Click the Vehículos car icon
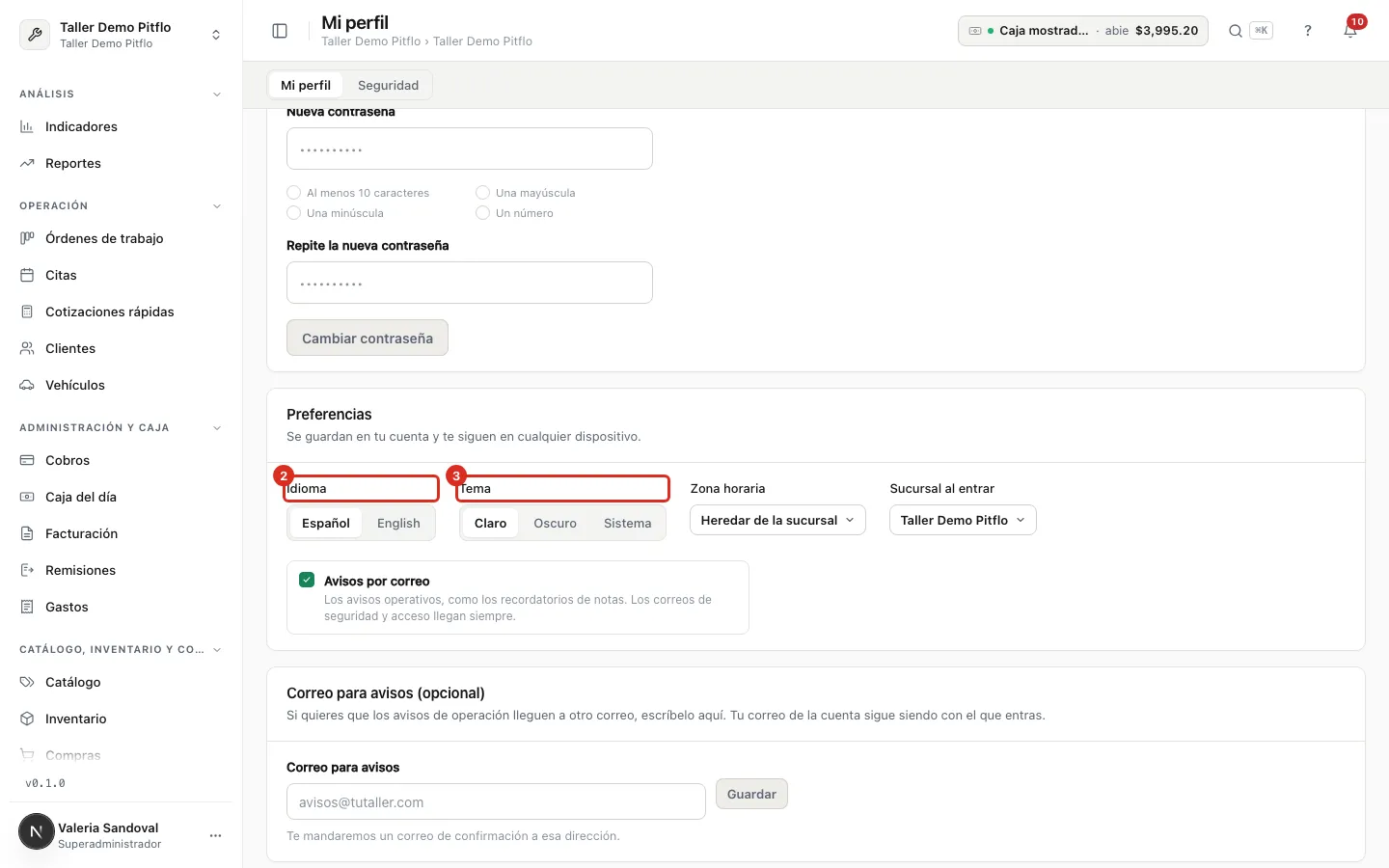 27,385
